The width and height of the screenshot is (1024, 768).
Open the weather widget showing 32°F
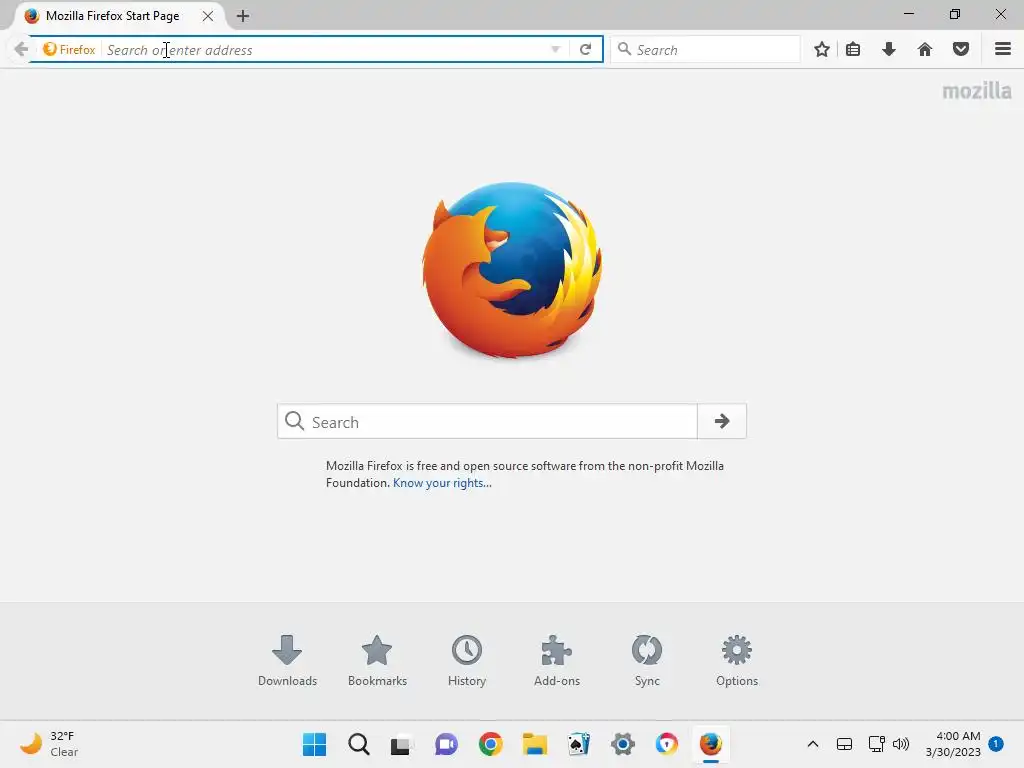pyautogui.click(x=49, y=744)
